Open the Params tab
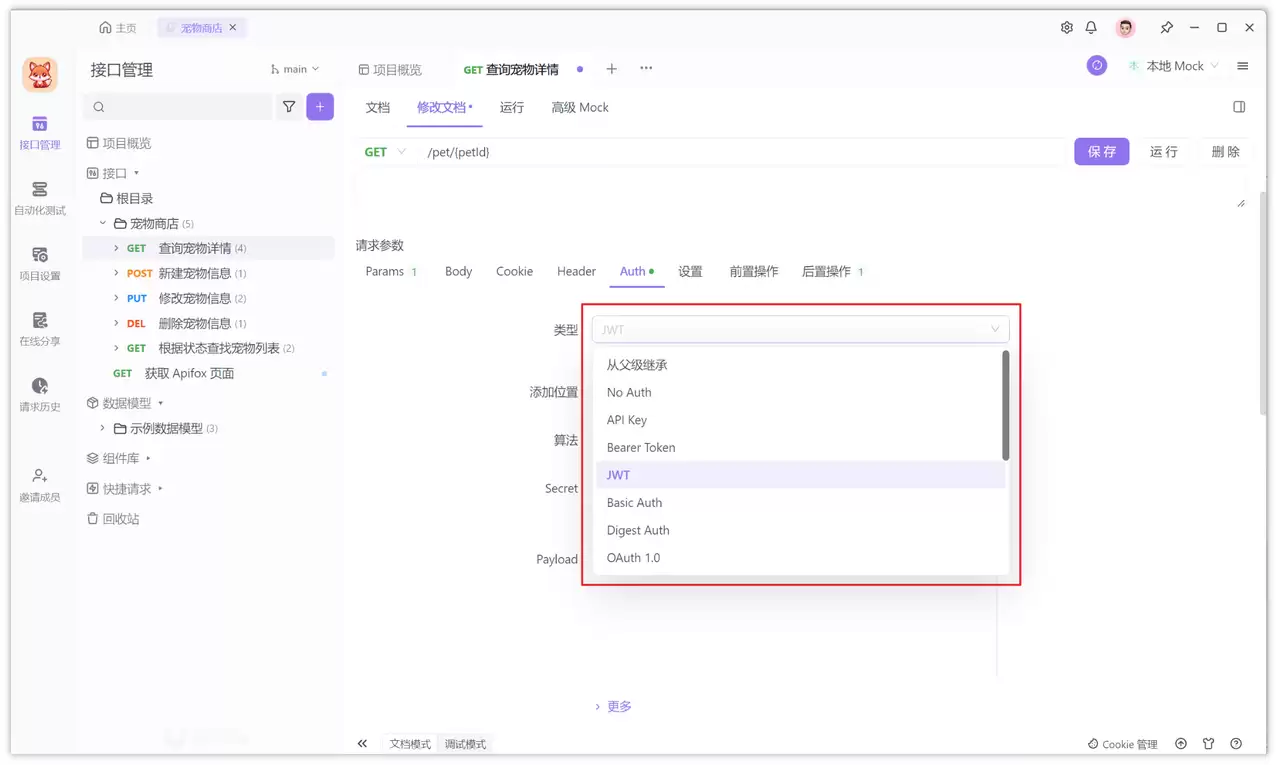The height and width of the screenshot is (765, 1280). coord(391,271)
